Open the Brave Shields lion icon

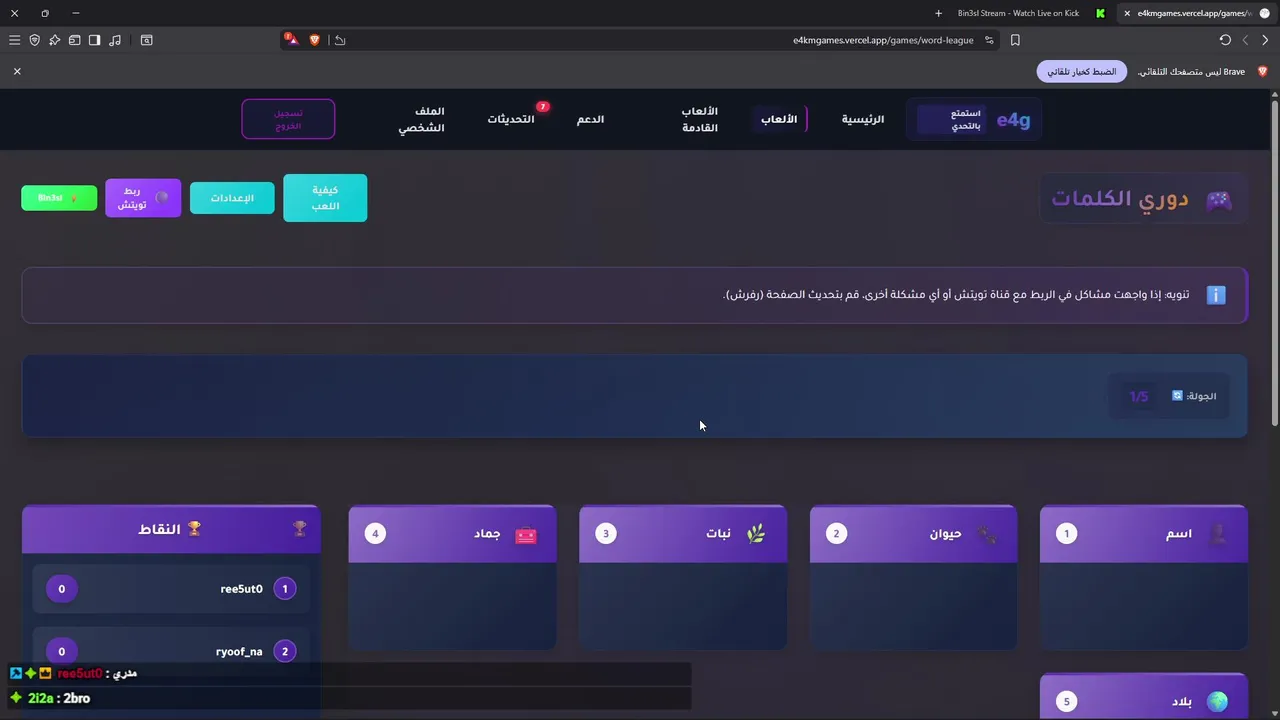coord(314,40)
